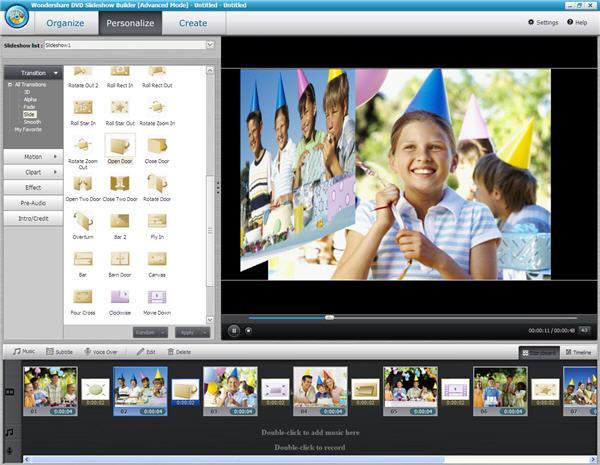Select slide 03 thumbnail in storyboard

click(230, 391)
